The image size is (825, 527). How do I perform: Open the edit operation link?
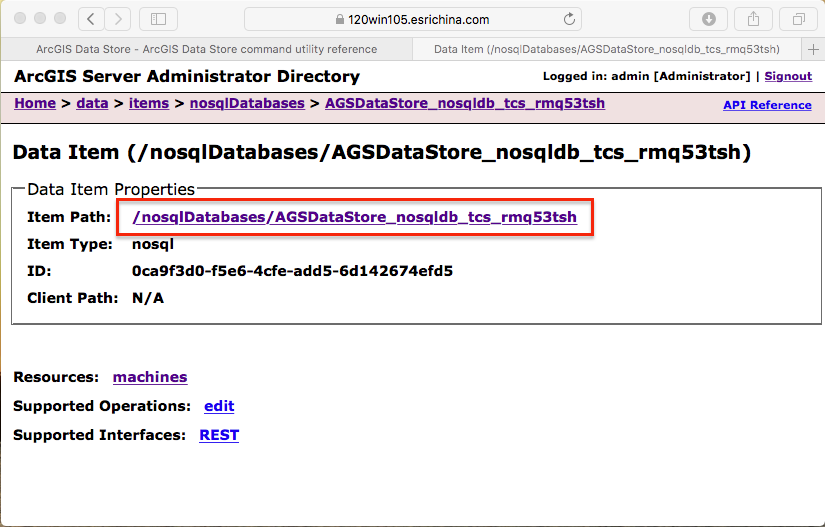point(219,406)
